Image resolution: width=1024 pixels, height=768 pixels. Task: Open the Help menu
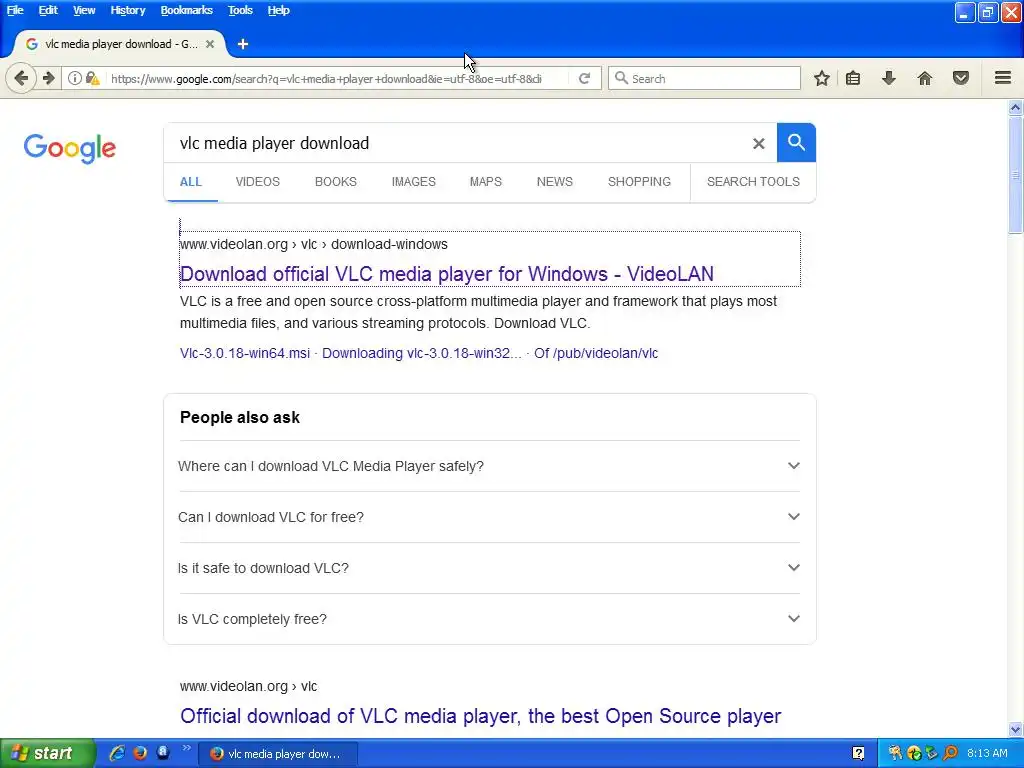[x=278, y=10]
